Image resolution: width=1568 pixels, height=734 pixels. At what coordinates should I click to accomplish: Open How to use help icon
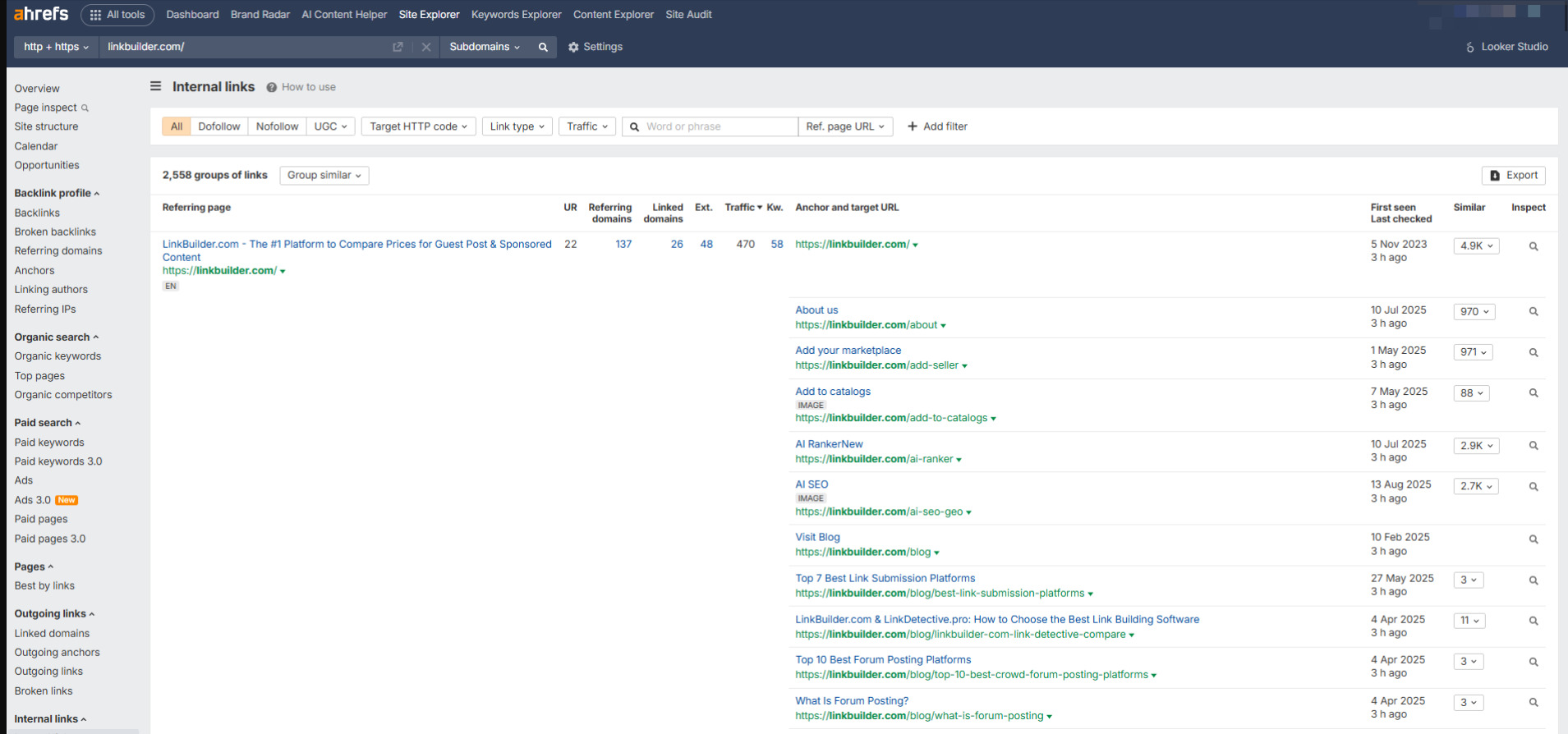point(301,87)
